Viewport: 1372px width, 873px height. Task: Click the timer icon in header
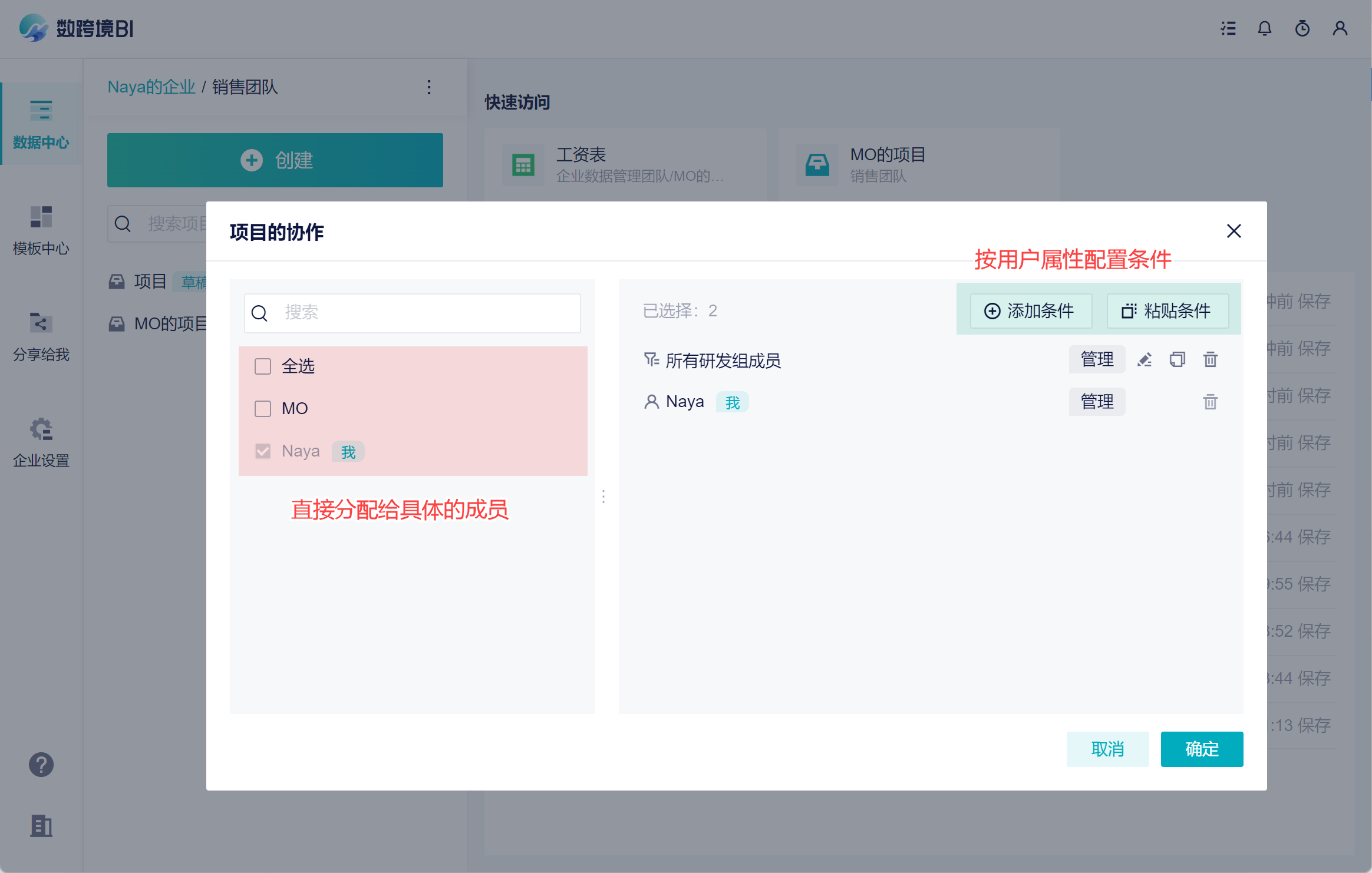click(x=1302, y=28)
